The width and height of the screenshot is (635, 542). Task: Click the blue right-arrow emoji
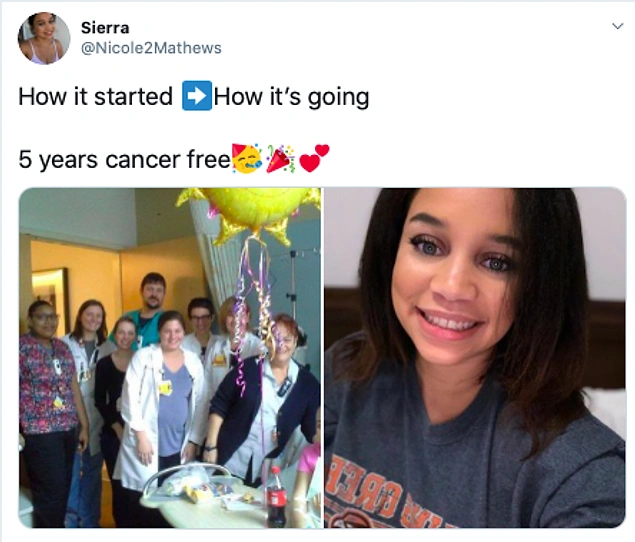coord(197,96)
